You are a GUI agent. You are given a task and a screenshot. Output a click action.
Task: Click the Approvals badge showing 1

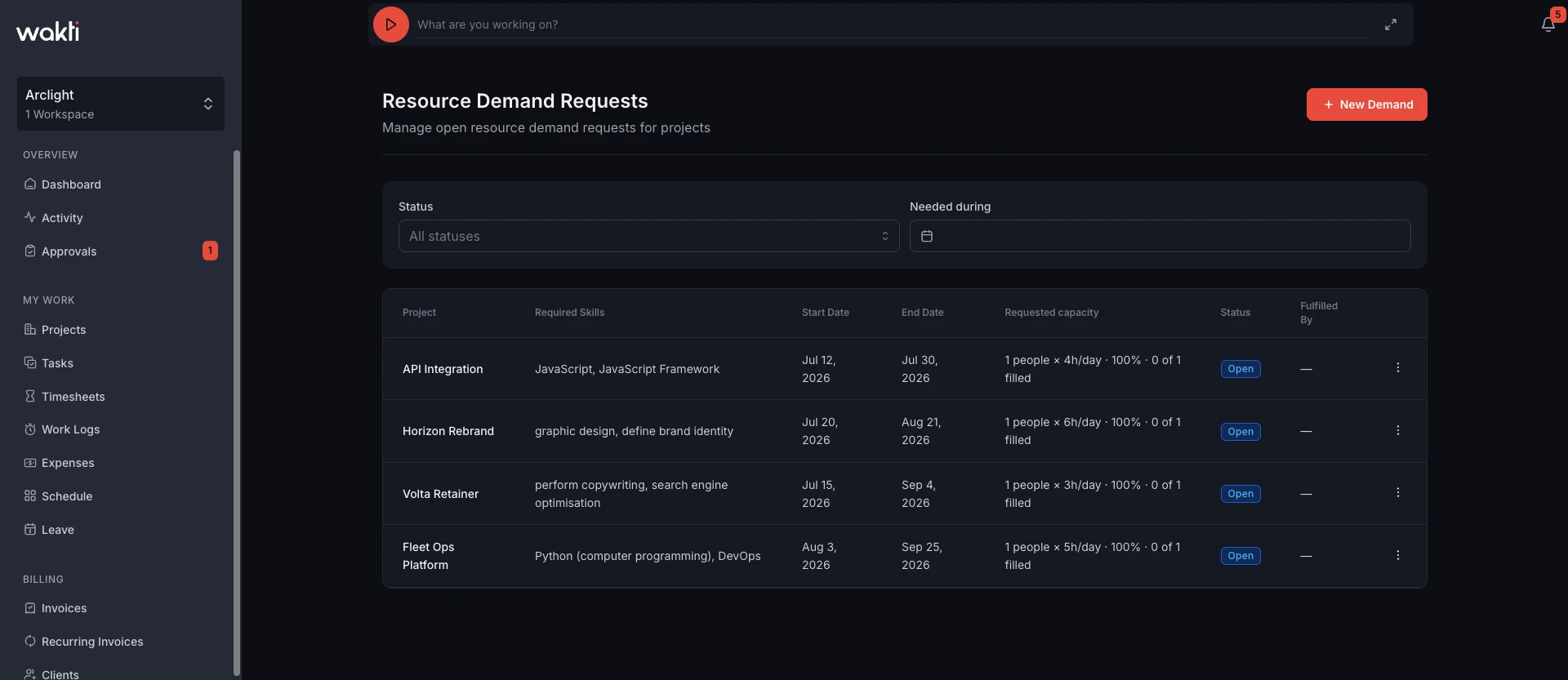pyautogui.click(x=210, y=251)
